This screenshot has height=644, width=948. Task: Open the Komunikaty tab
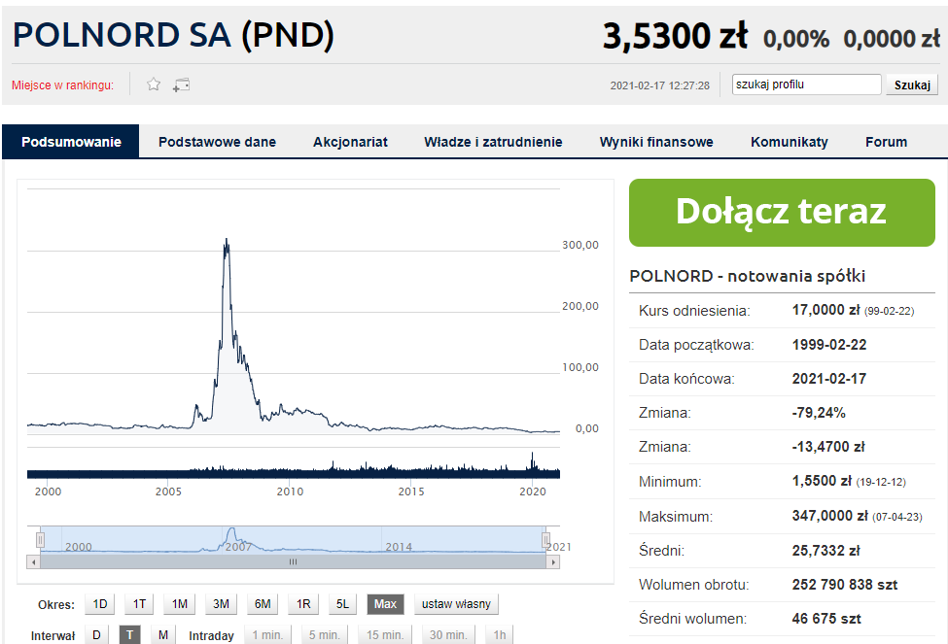pos(789,141)
